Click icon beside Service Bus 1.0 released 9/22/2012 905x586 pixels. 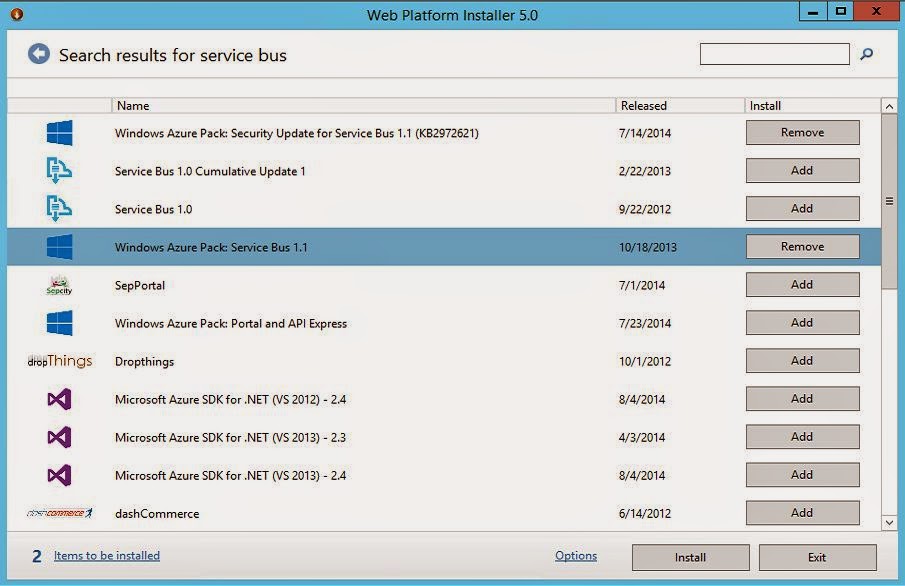[59, 208]
